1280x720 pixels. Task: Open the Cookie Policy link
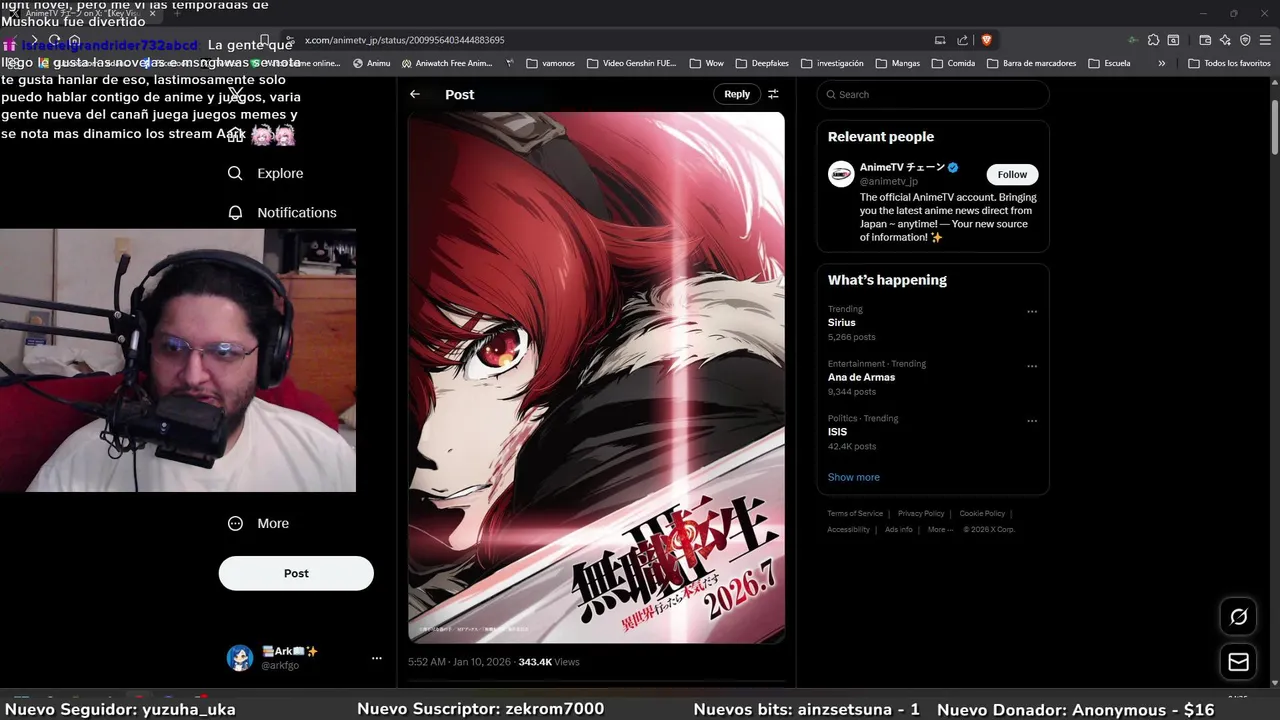click(982, 514)
